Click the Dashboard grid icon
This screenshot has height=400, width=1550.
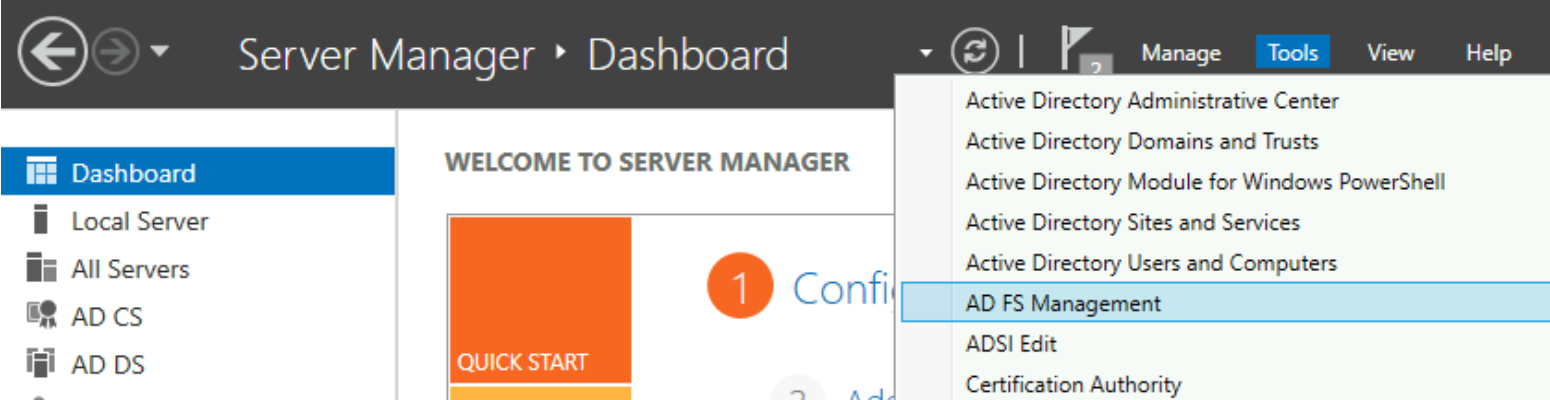tap(41, 172)
